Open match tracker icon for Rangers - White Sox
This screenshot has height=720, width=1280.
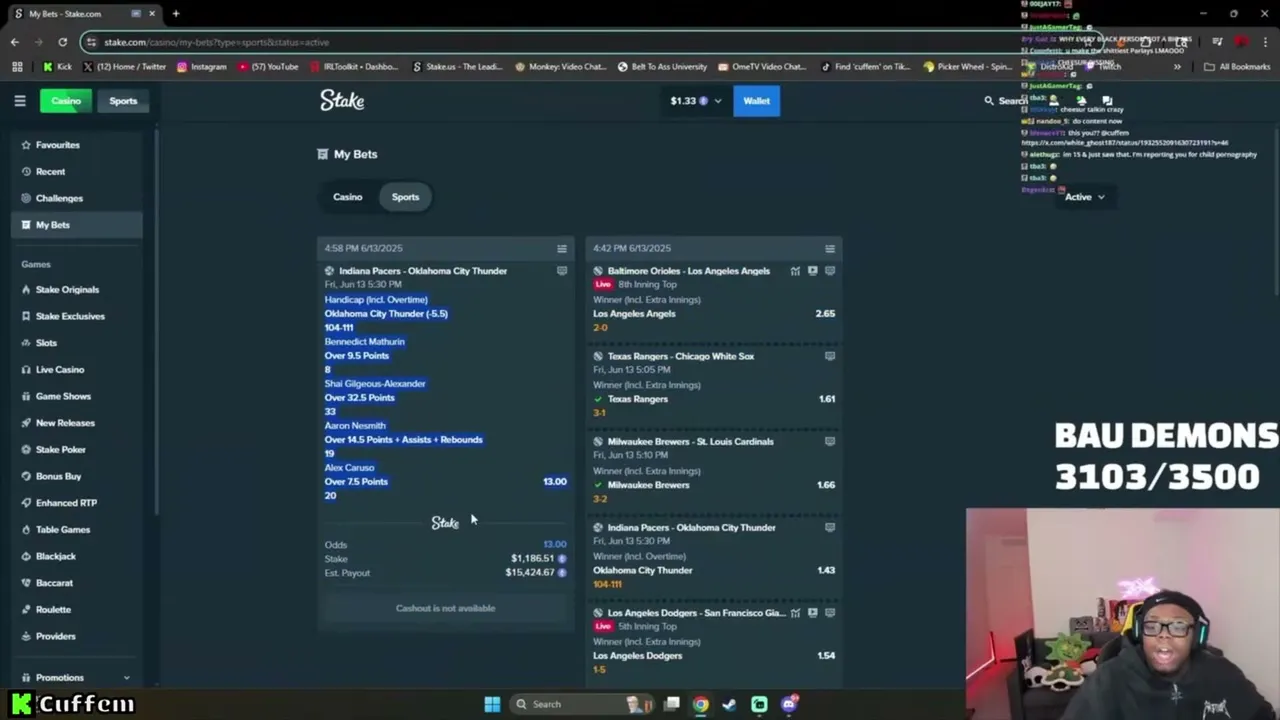coord(830,356)
